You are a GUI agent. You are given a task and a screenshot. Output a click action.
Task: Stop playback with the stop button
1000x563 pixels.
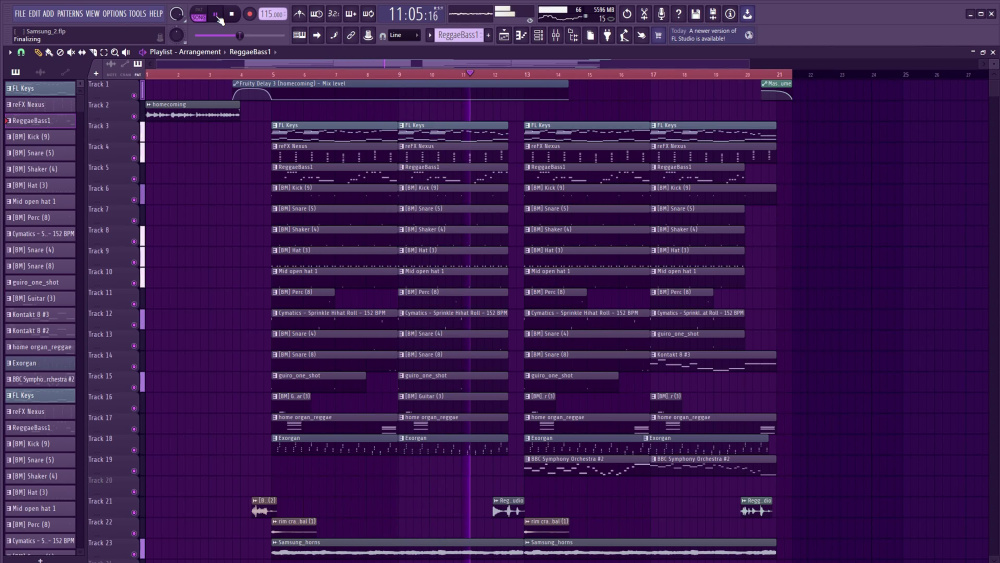tap(232, 14)
